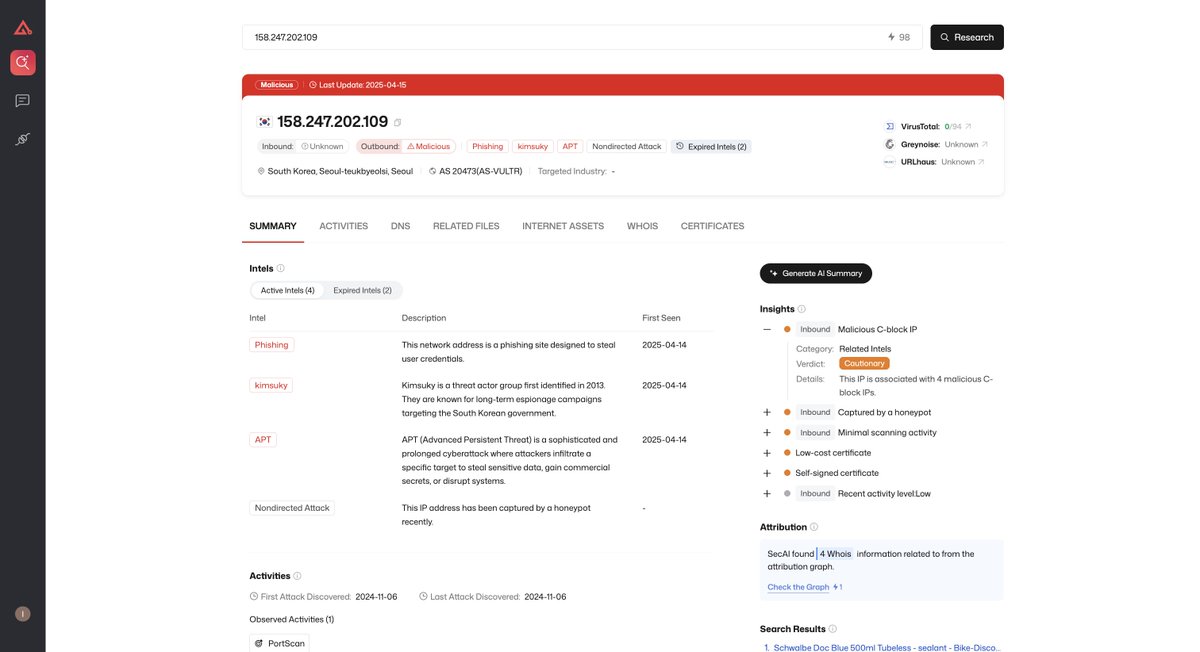Expand the Recent activity level:Low insight
The image size is (1200, 652).
767,494
